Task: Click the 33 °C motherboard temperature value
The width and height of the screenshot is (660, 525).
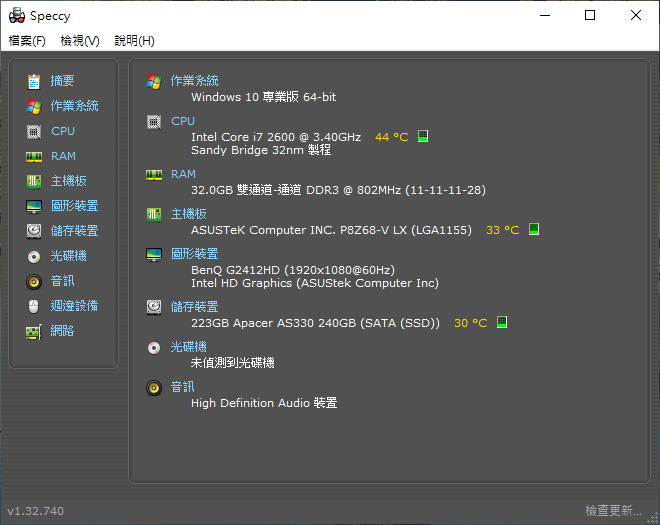Action: (503, 230)
